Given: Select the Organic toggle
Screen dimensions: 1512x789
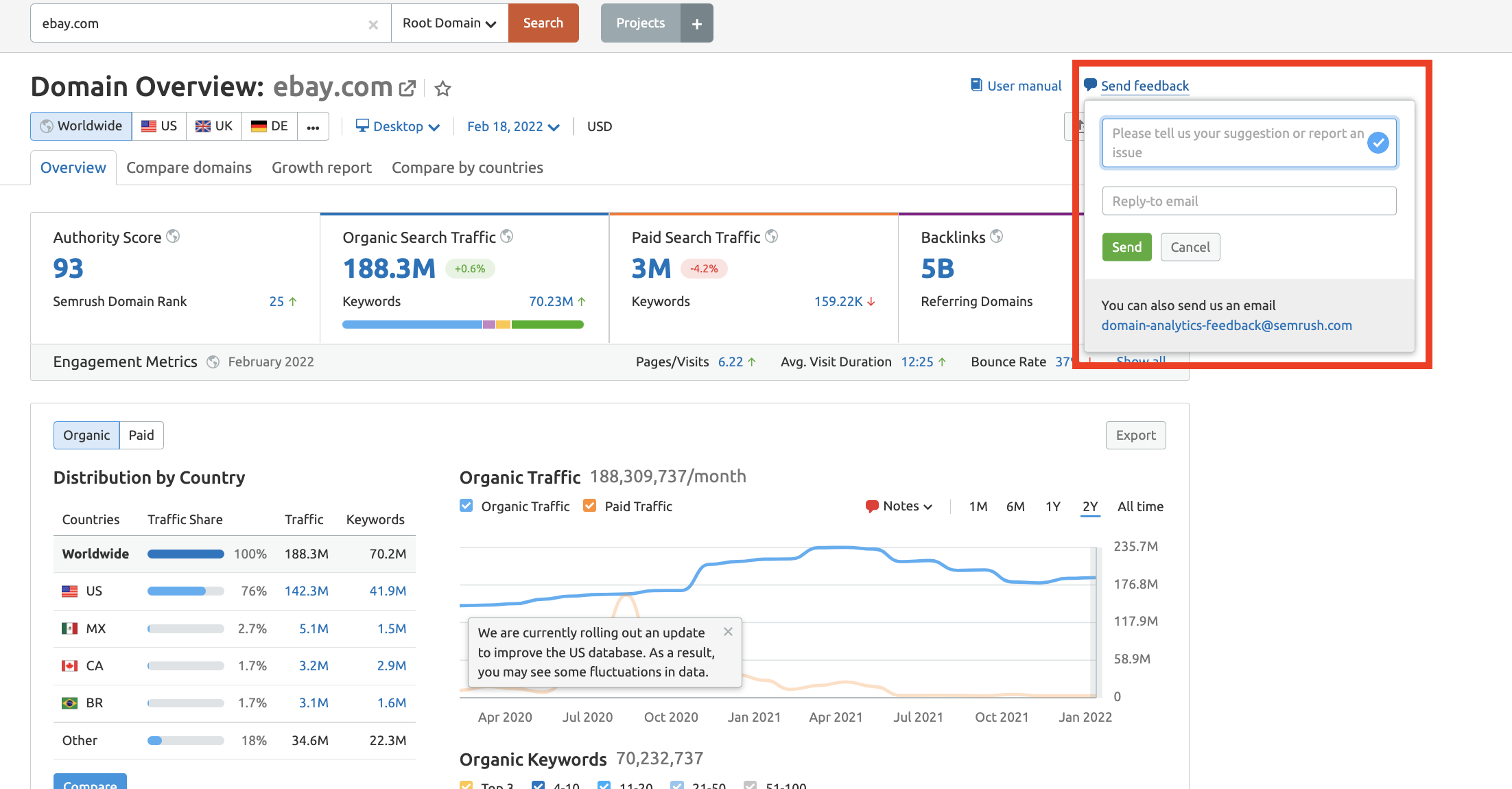Looking at the screenshot, I should point(86,435).
